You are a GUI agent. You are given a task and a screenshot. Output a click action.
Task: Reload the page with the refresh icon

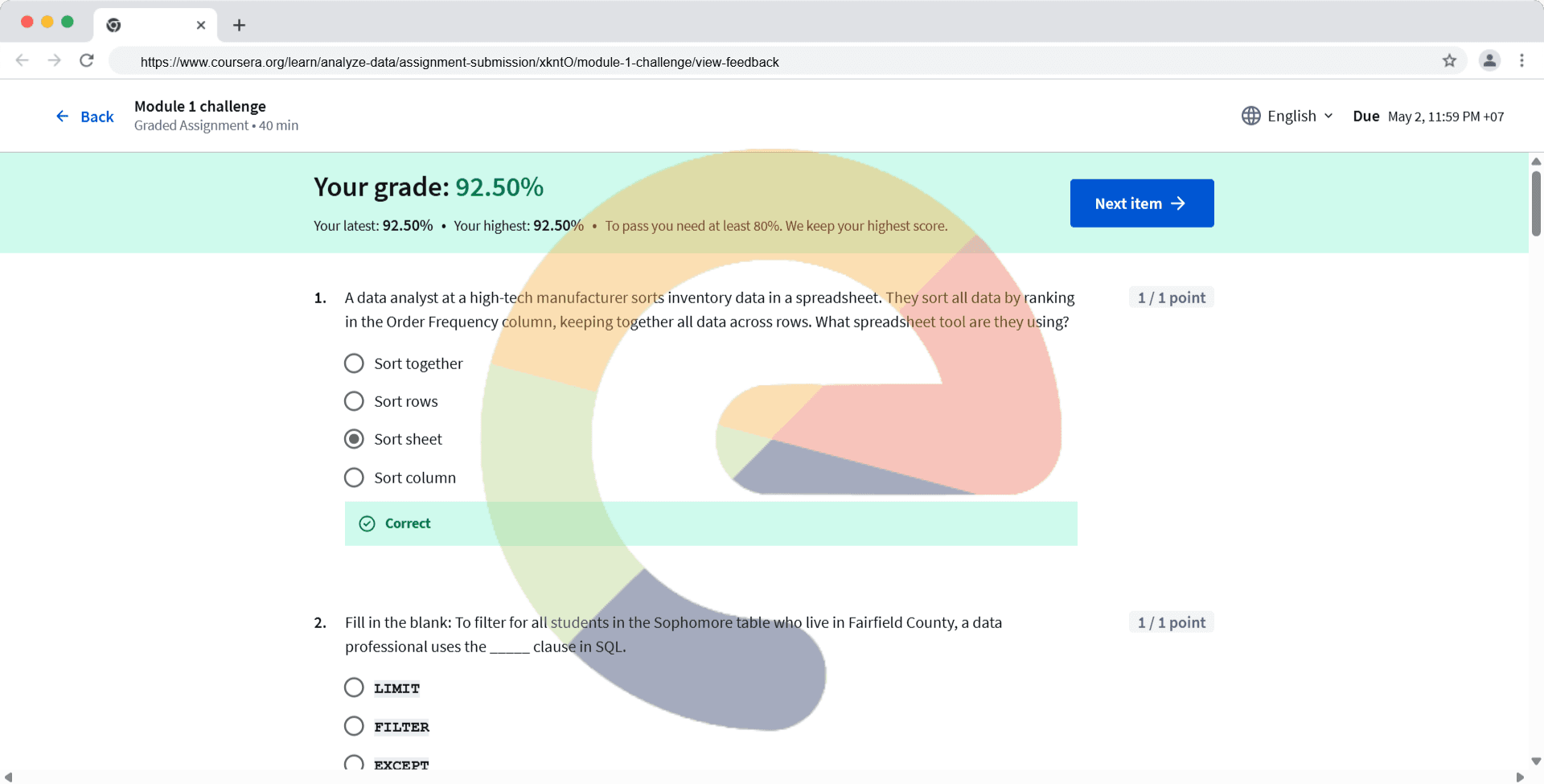coord(87,60)
